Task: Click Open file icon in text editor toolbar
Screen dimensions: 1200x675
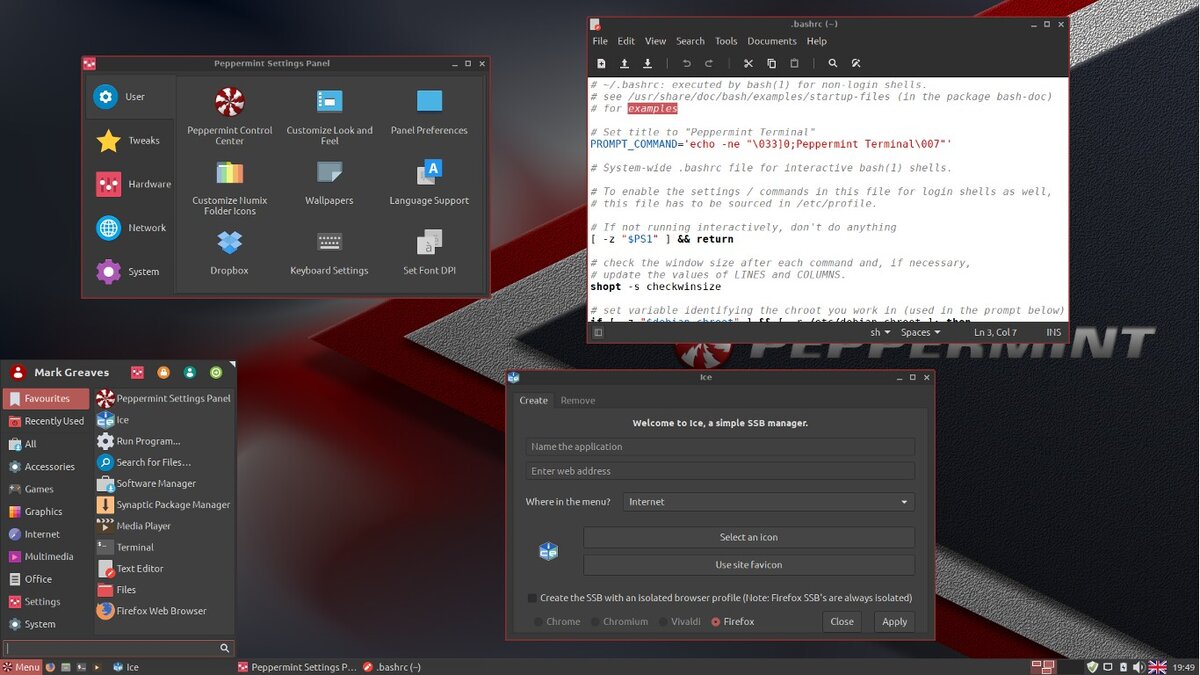Action: [624, 63]
